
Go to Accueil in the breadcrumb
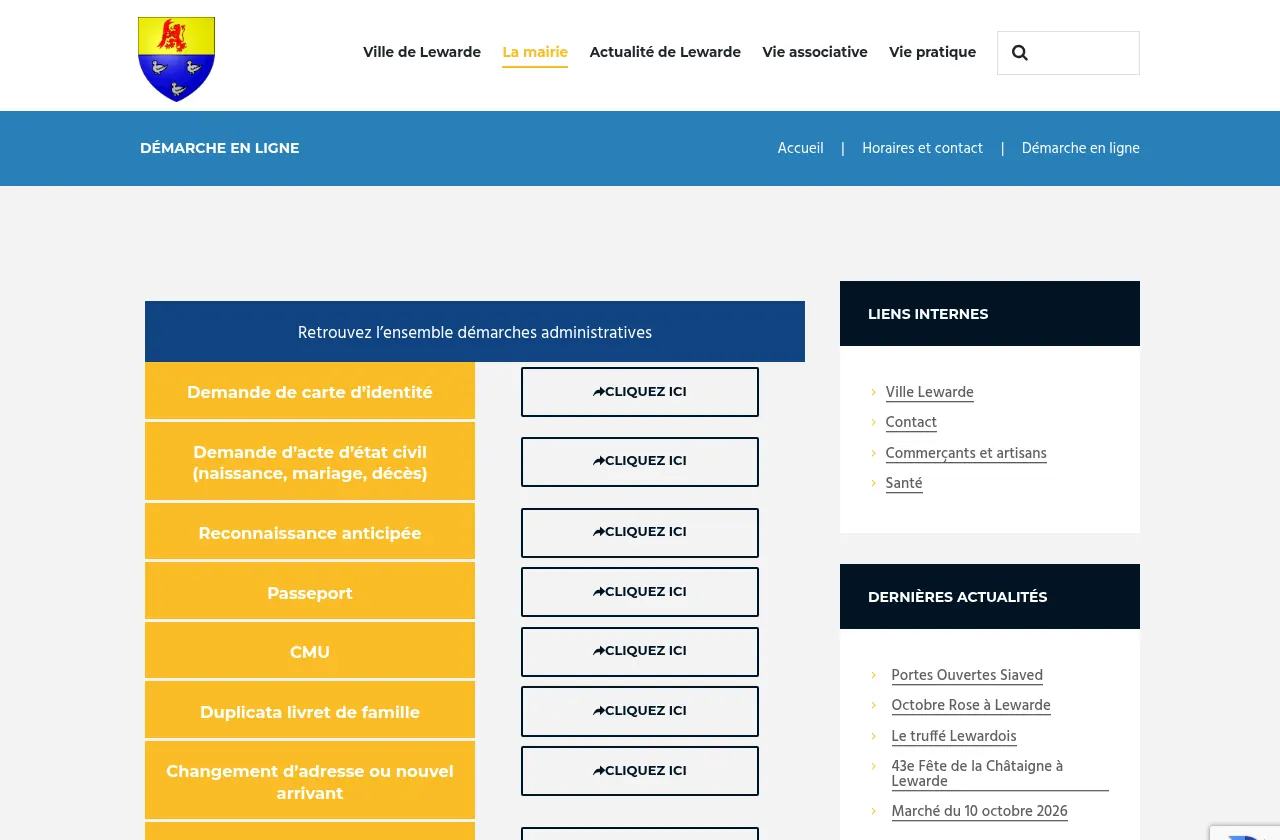coord(801,148)
